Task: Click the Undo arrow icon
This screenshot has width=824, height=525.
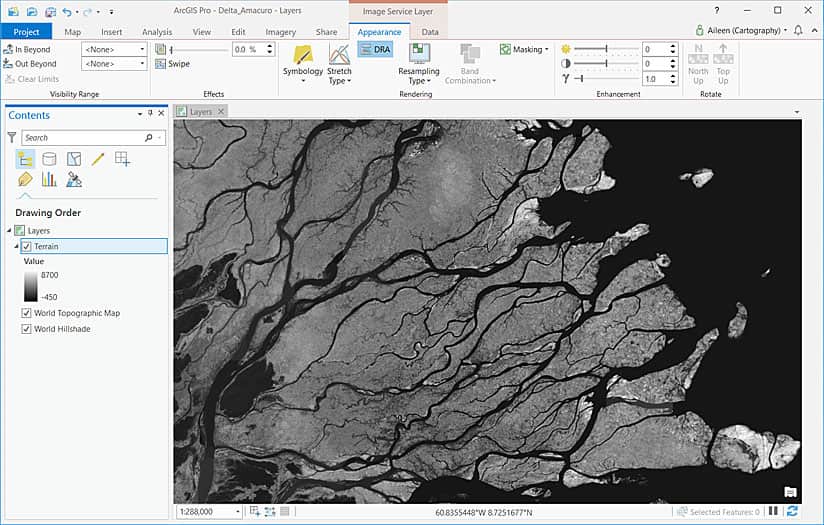Action: (x=67, y=11)
